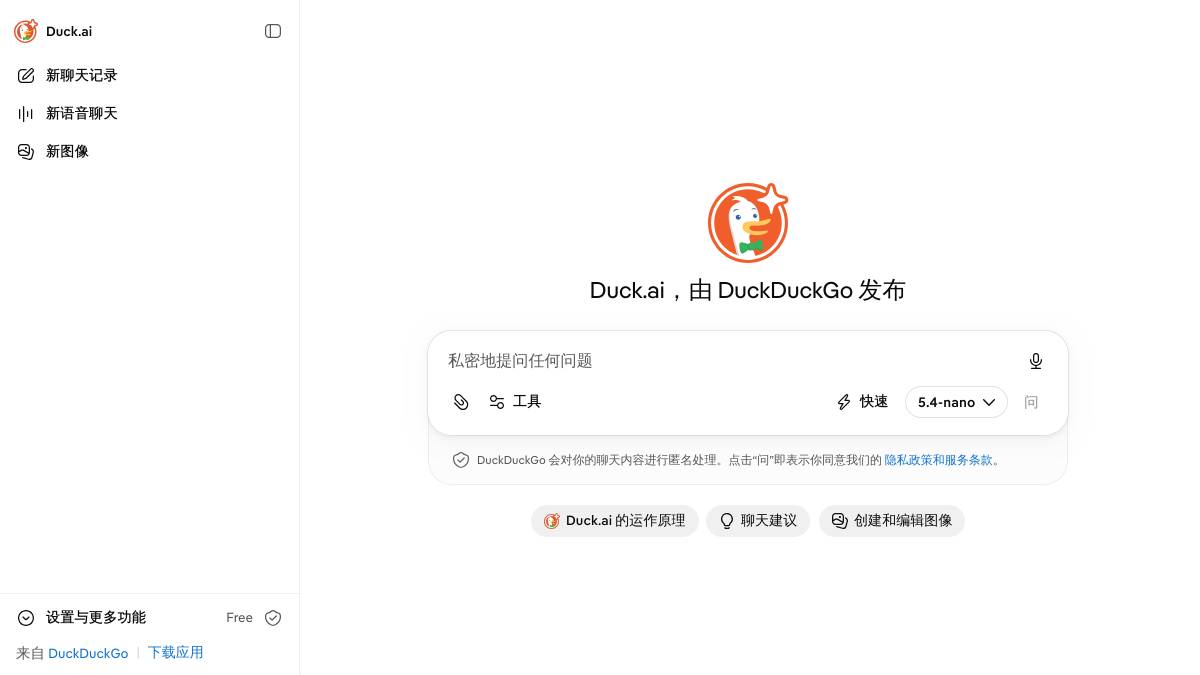Click the Free plan label
The width and height of the screenshot is (1200, 675).
239,618
